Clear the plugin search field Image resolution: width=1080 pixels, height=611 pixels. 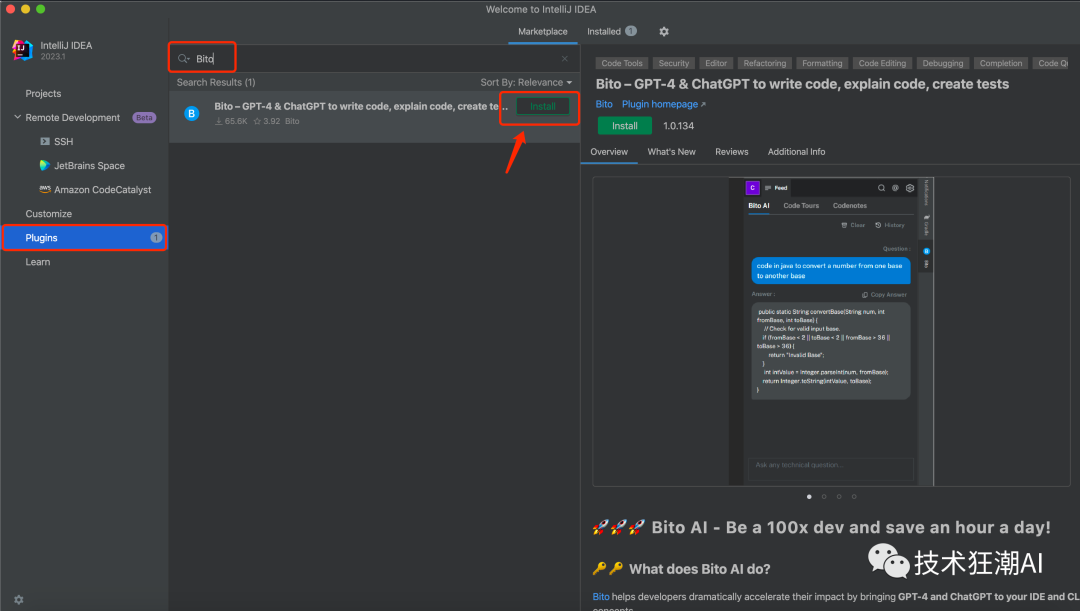pyautogui.click(x=564, y=59)
